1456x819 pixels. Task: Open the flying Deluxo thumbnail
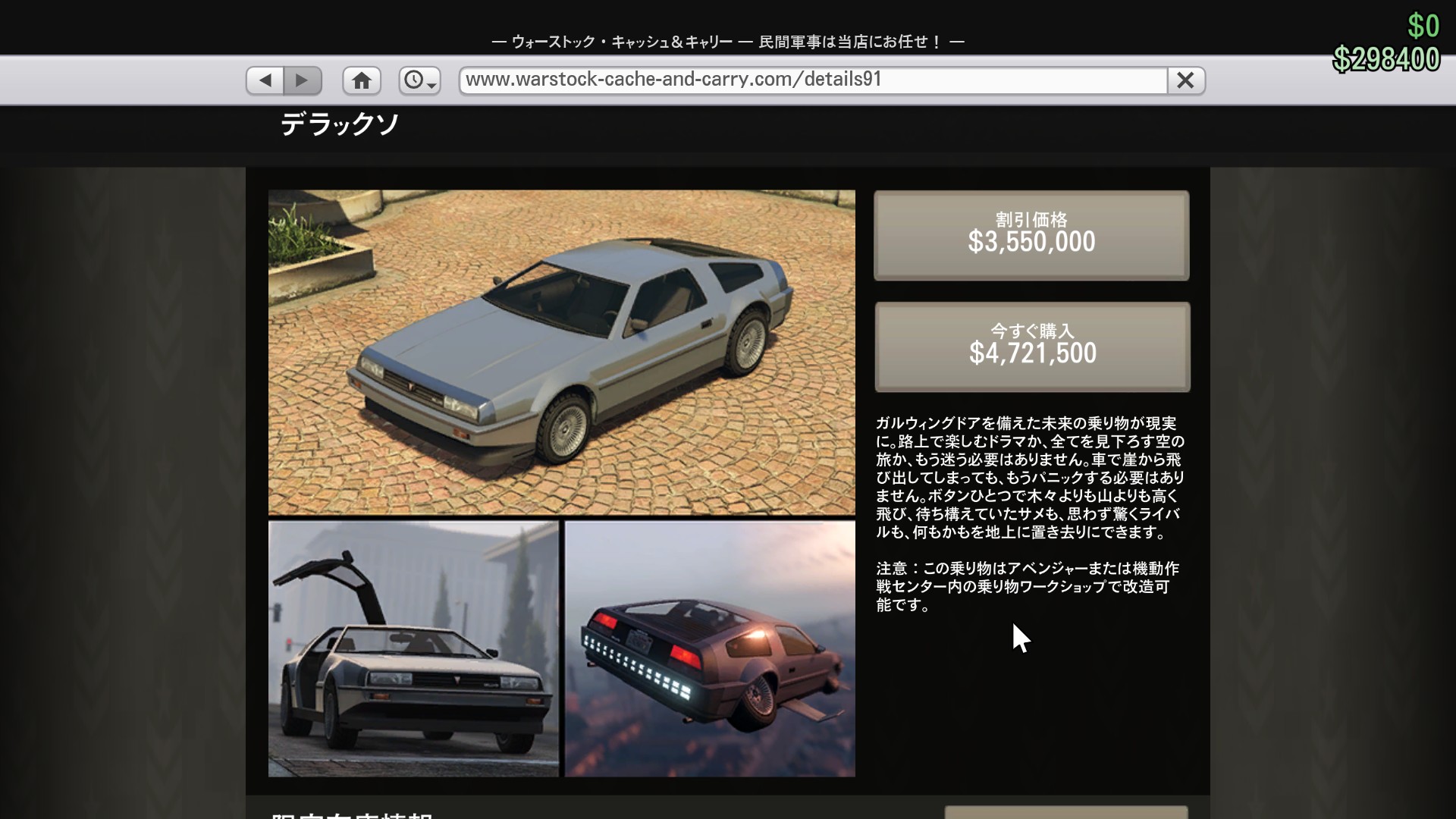(710, 648)
